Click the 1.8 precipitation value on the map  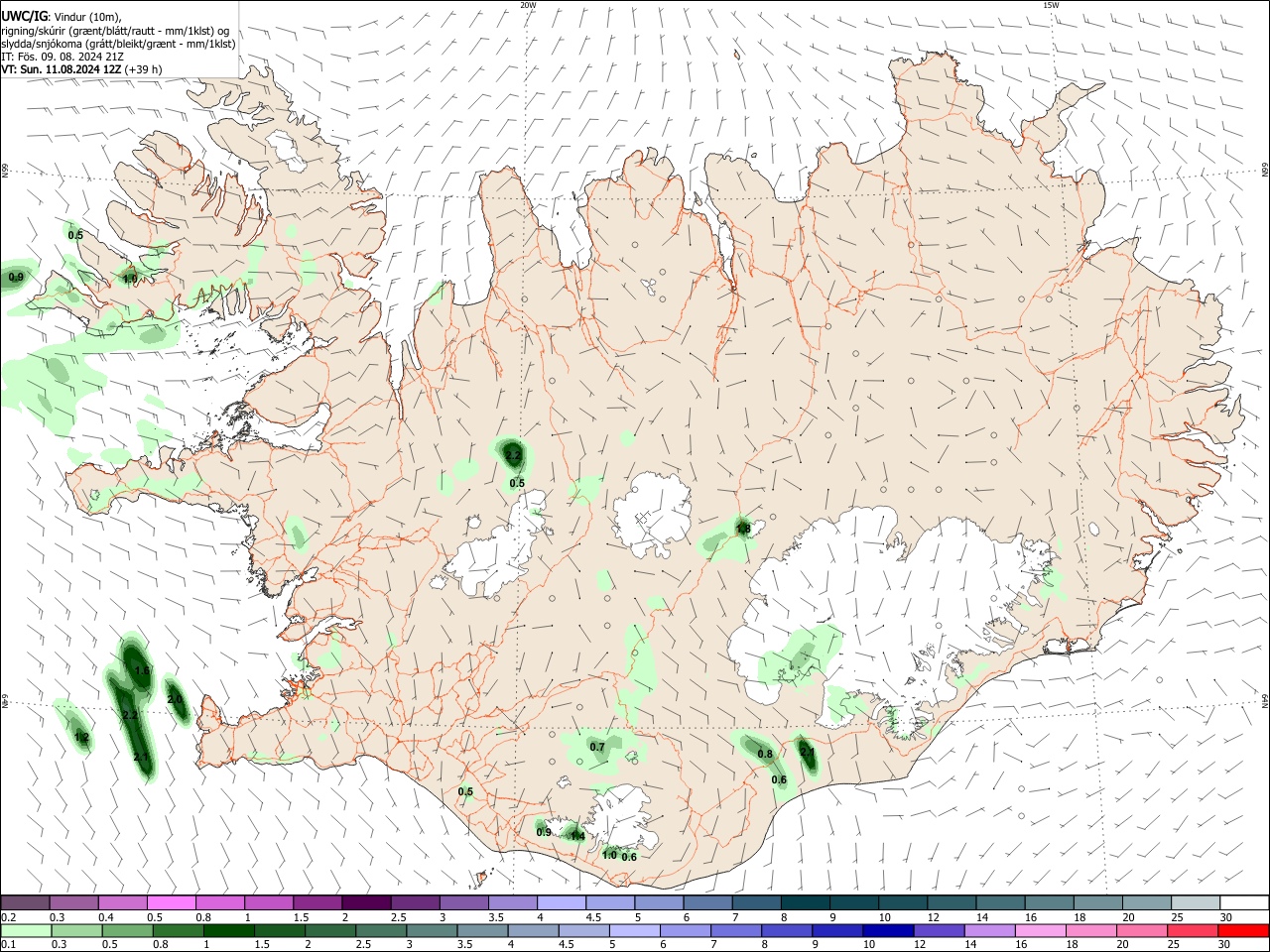click(x=742, y=529)
